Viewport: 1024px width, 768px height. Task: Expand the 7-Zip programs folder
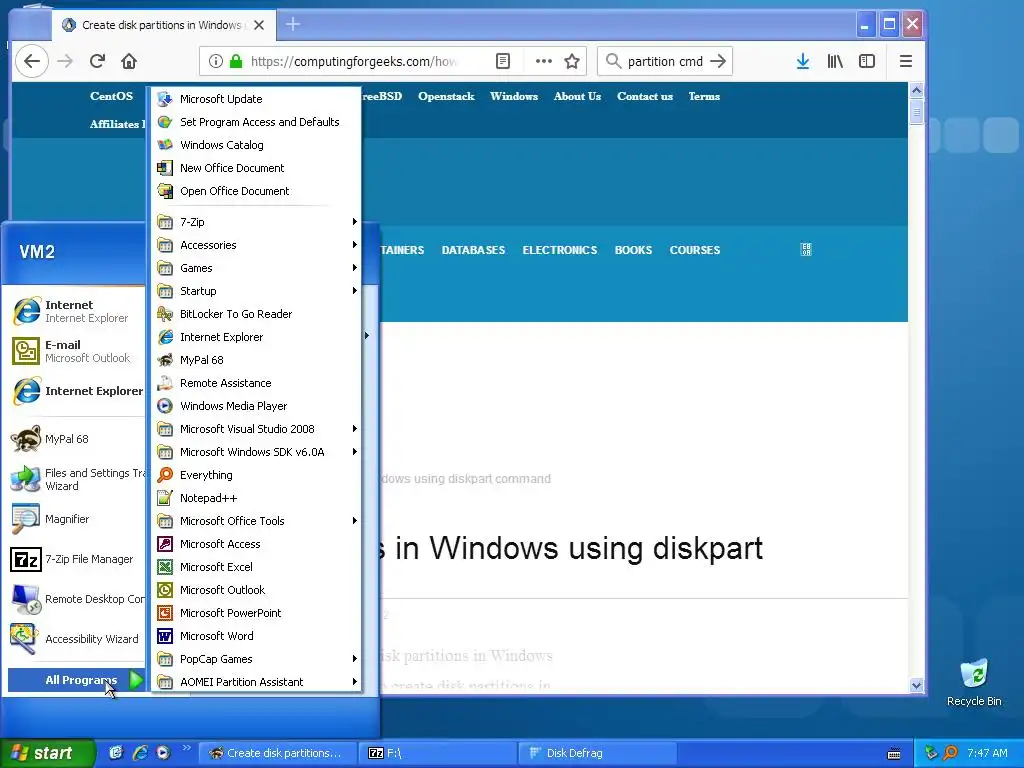click(x=256, y=222)
